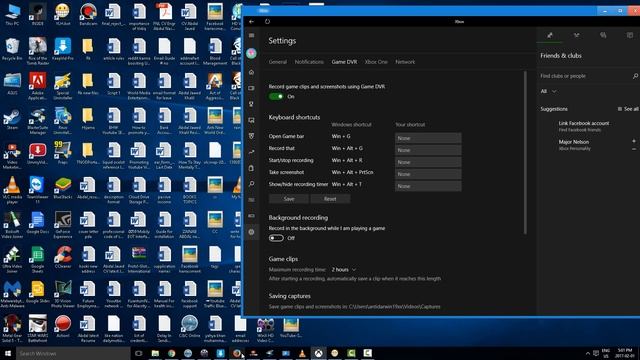Switch to Network settings tab
This screenshot has width=640, height=360.
point(405,62)
